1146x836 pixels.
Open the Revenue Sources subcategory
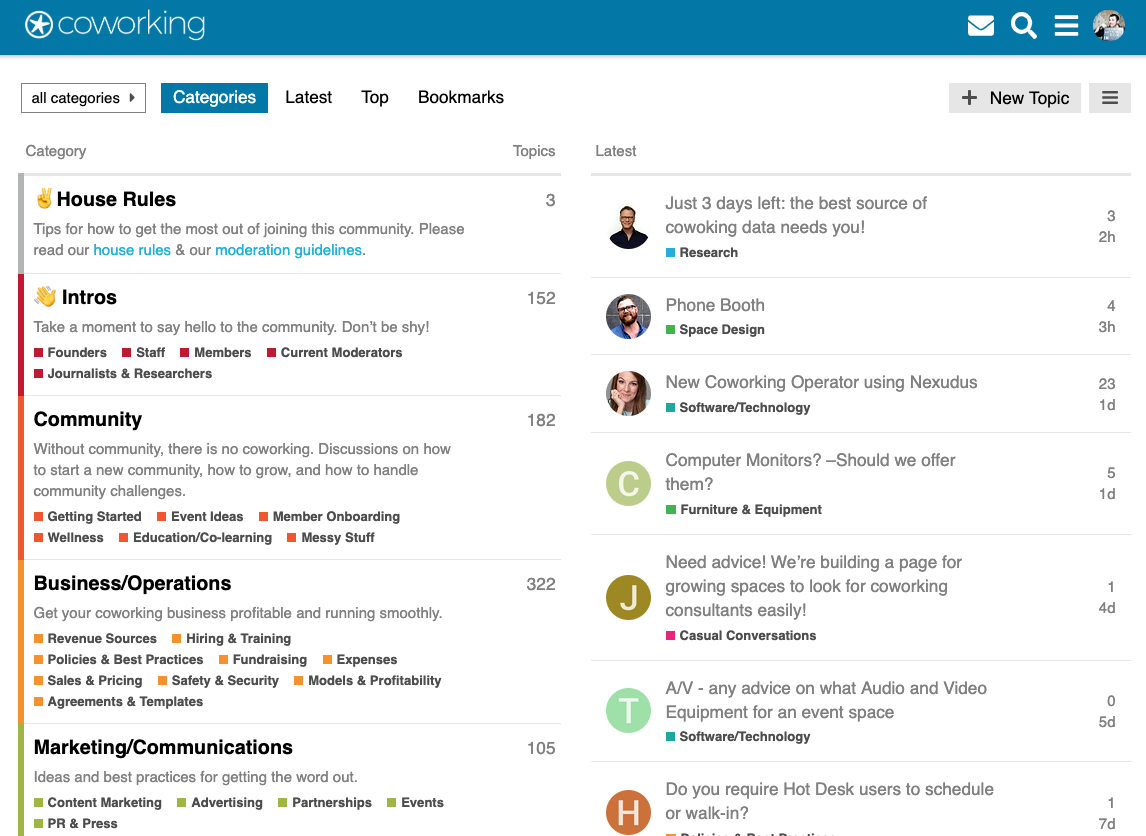pyautogui.click(x=96, y=639)
